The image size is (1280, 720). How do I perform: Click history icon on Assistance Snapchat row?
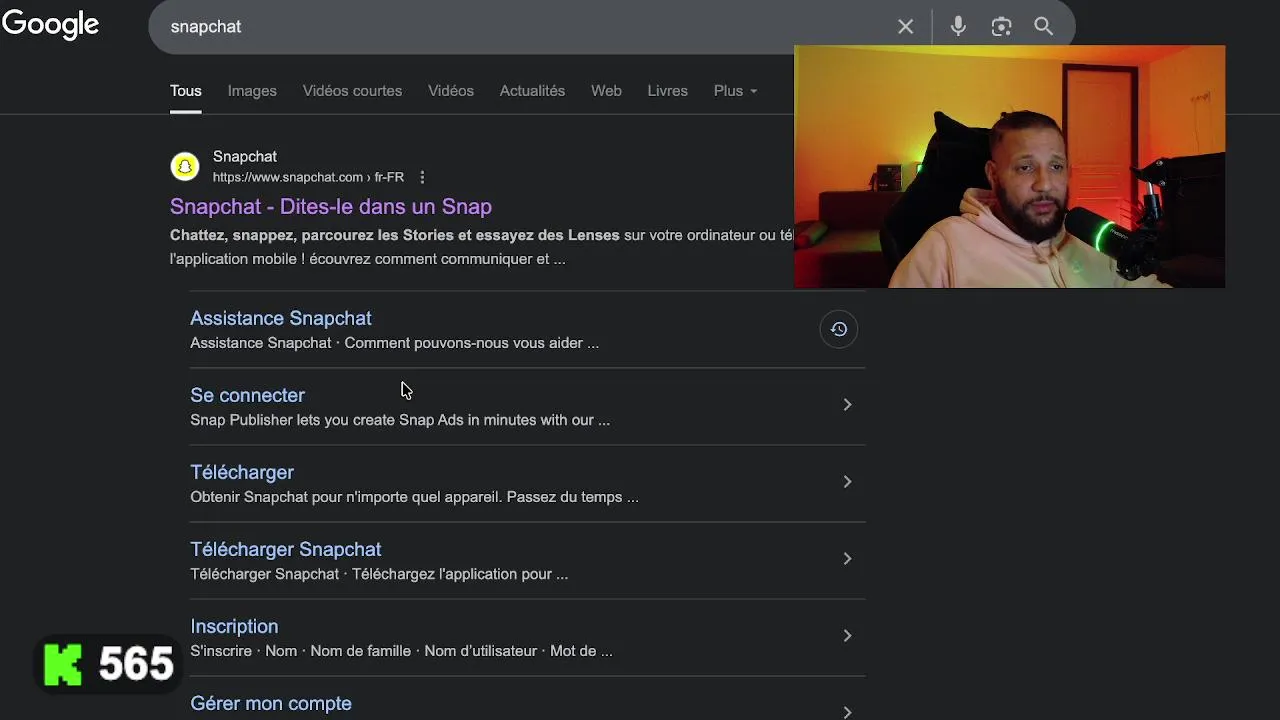[839, 329]
